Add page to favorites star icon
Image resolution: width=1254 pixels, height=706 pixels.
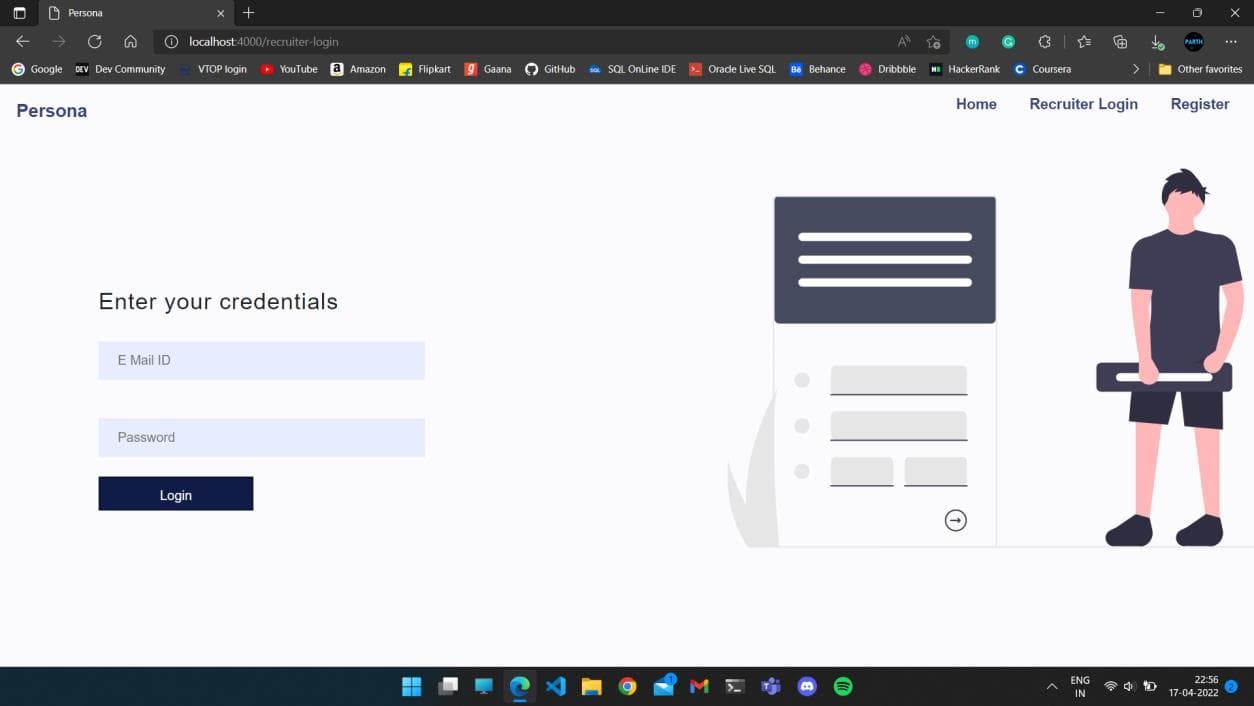[933, 42]
